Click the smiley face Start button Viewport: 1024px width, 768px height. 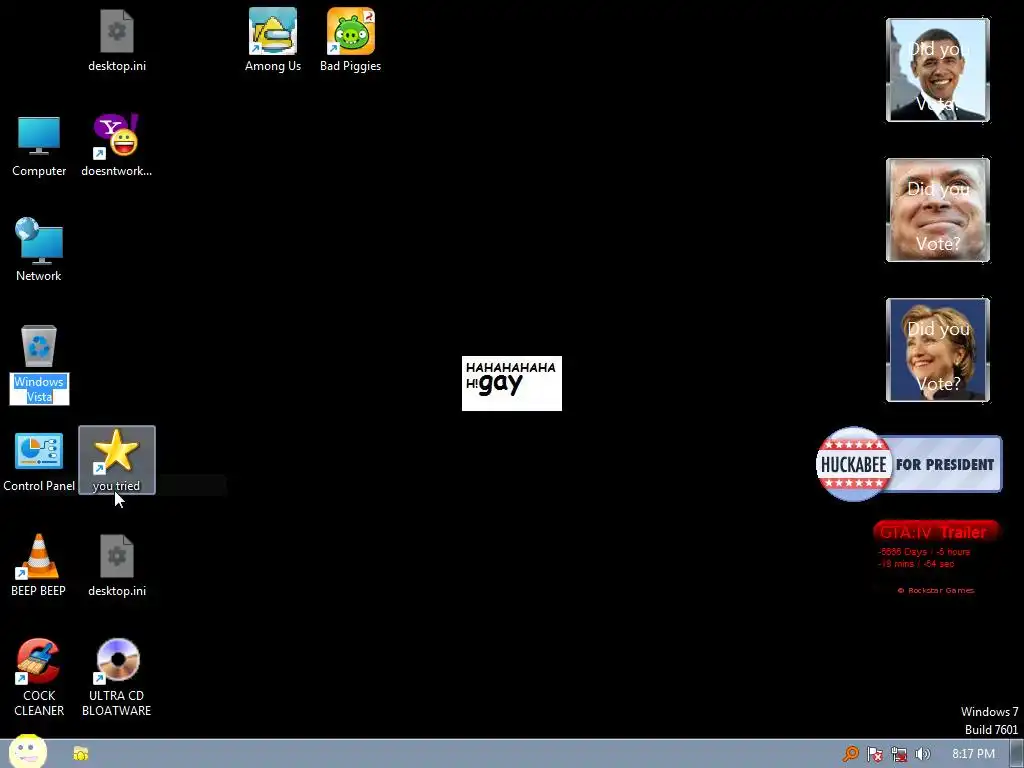pos(27,752)
